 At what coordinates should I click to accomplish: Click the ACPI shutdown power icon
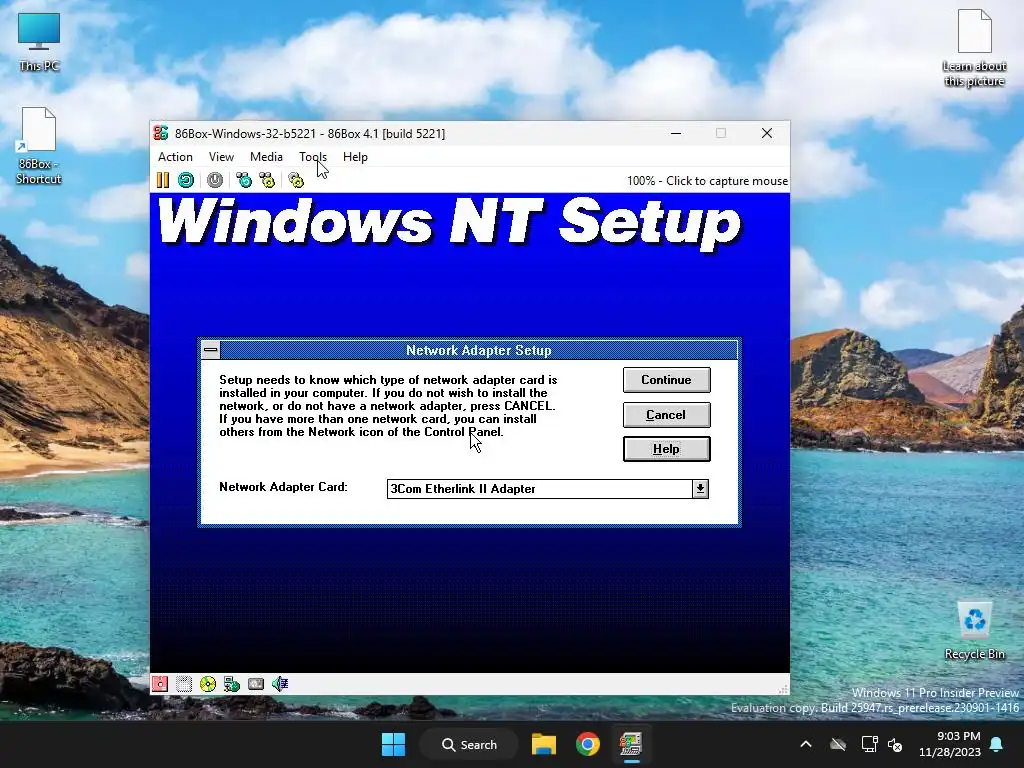(x=215, y=180)
